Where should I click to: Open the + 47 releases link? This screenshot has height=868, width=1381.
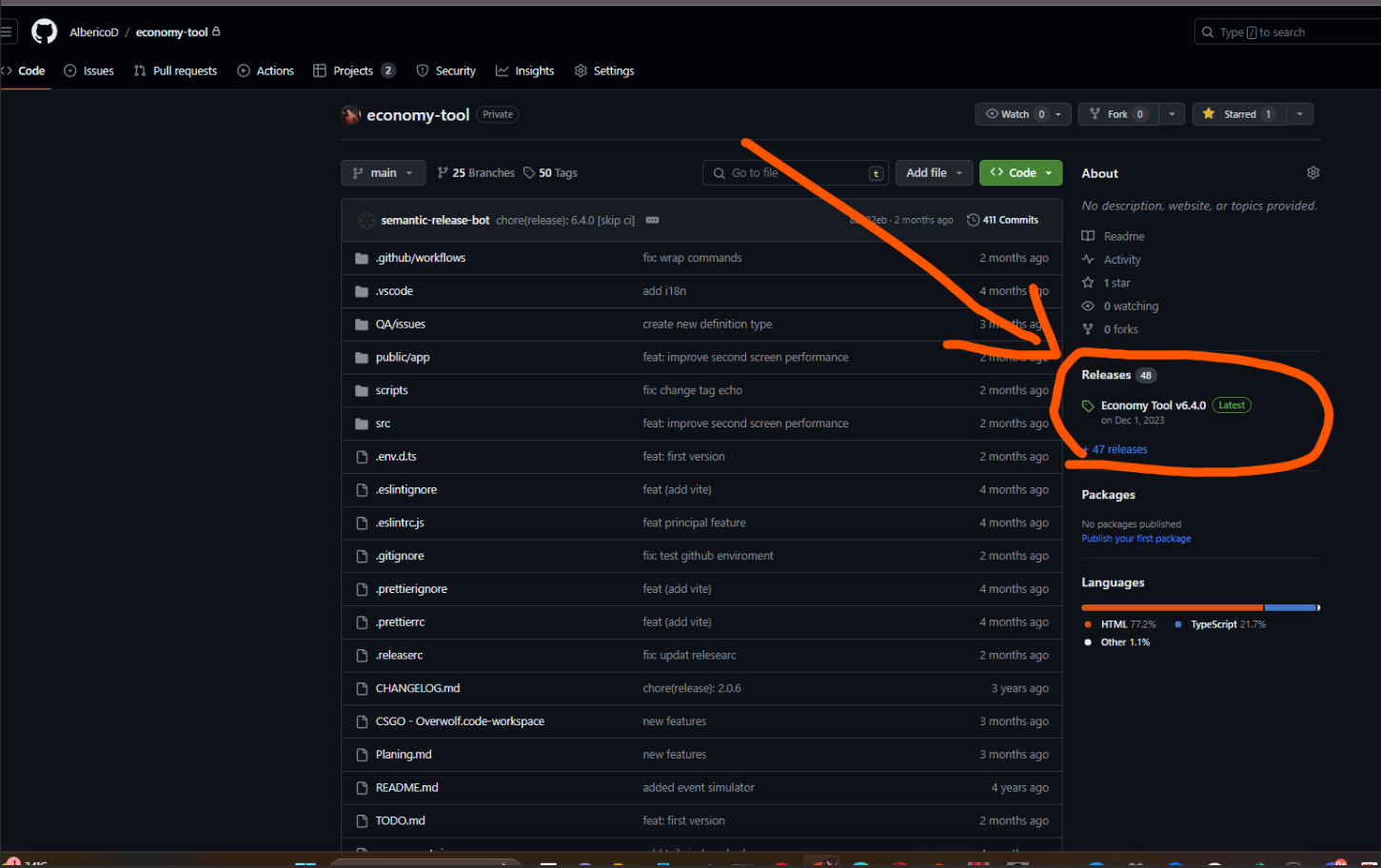[x=1115, y=449]
